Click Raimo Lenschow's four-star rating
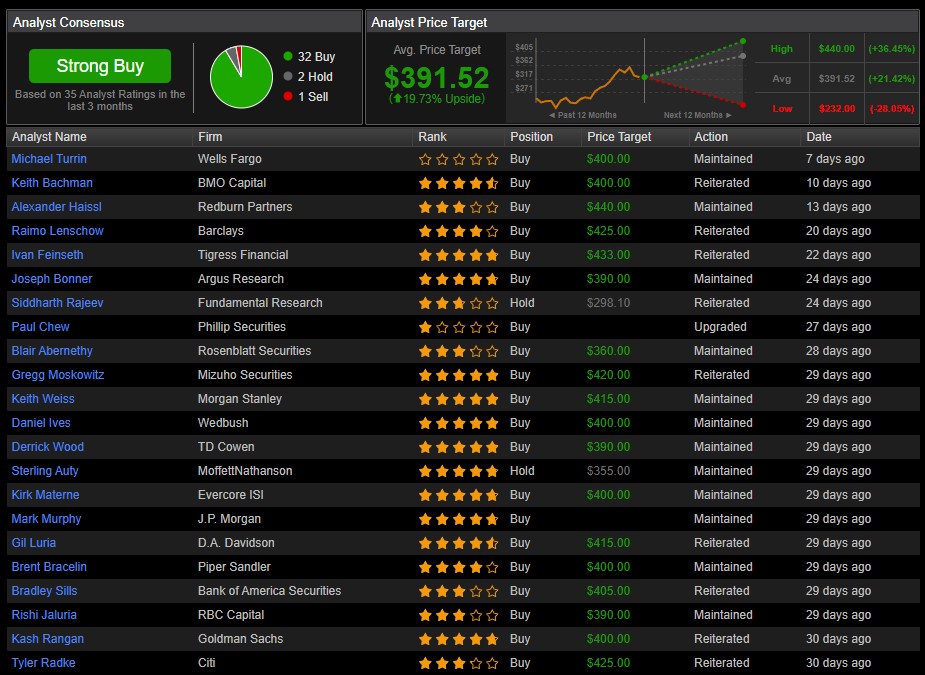This screenshot has height=675, width=925. [x=458, y=231]
